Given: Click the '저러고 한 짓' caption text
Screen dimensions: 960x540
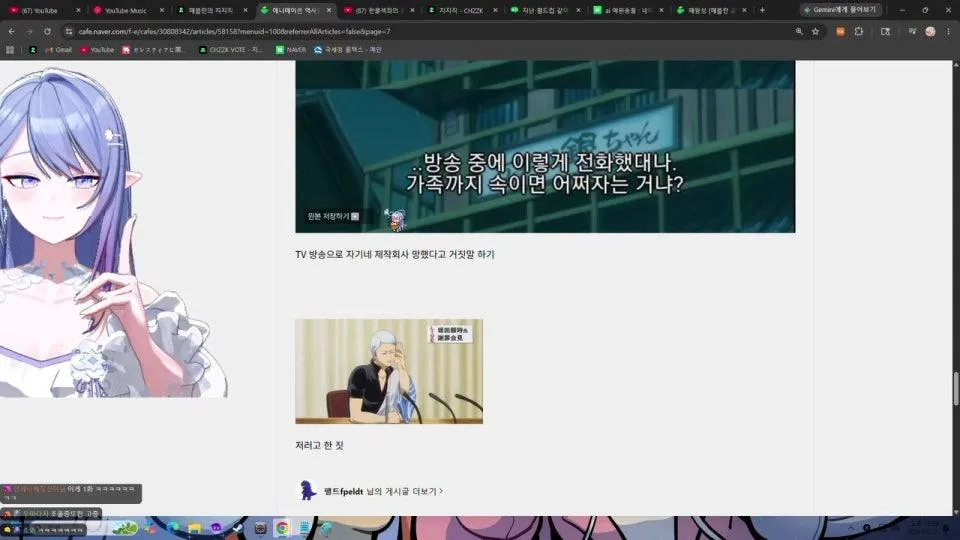Looking at the screenshot, I should point(320,446).
